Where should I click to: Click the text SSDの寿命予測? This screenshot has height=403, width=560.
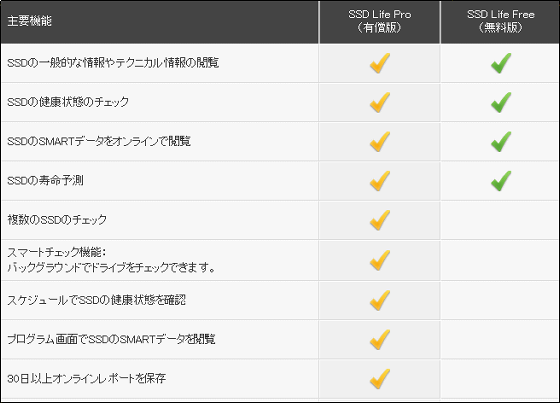[45, 180]
